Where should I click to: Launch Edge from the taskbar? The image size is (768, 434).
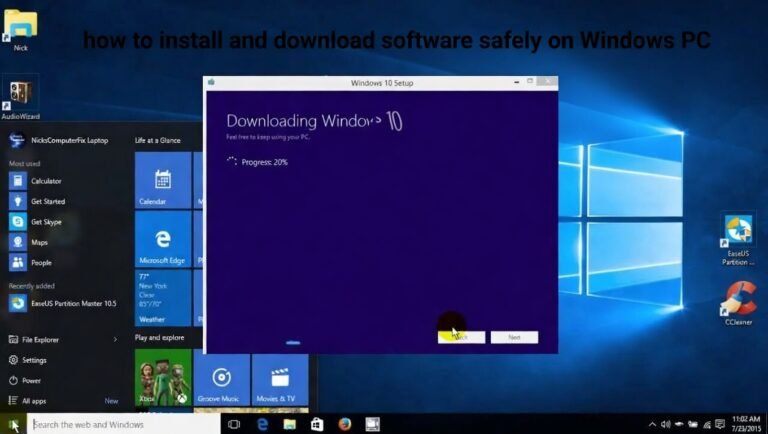coord(262,424)
